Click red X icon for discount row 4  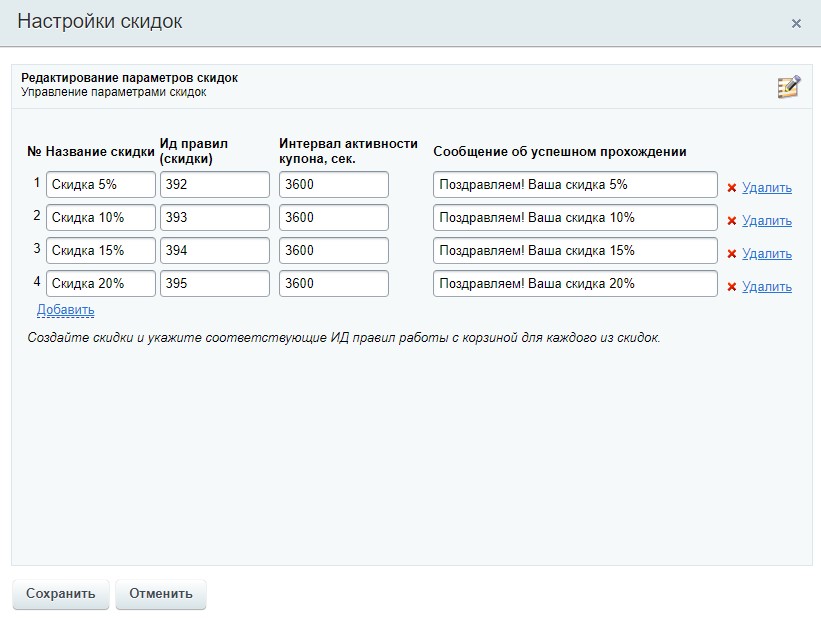[x=732, y=287]
